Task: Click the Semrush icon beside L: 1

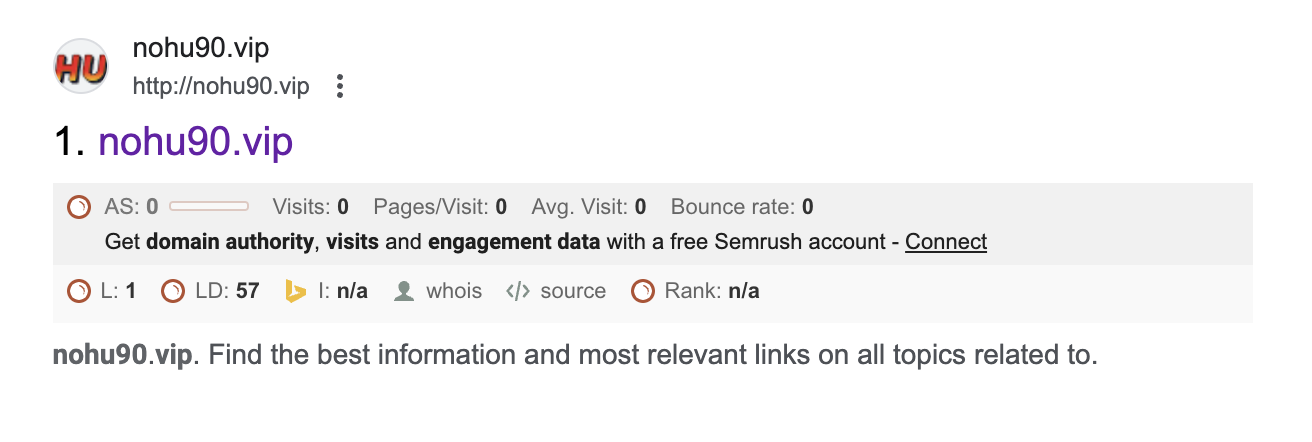Action: 78,291
